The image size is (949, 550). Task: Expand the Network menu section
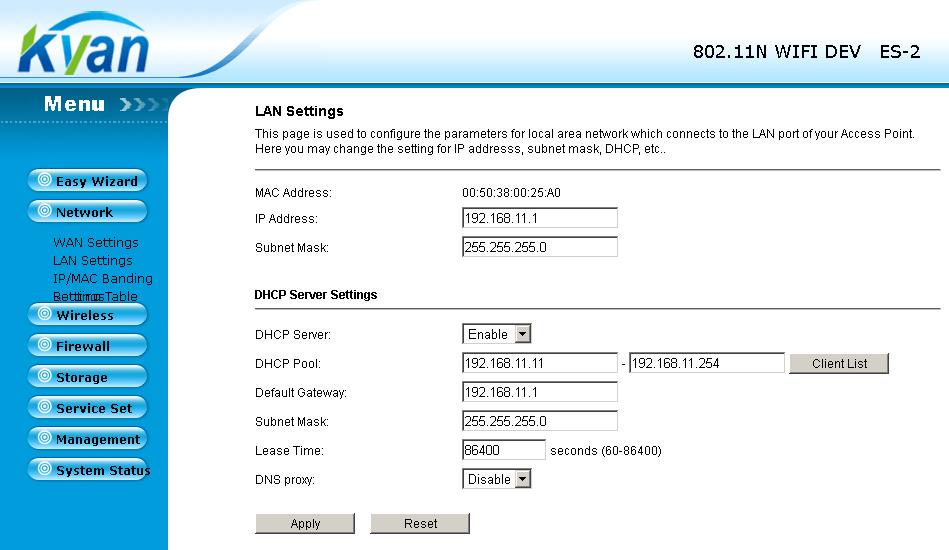(x=87, y=211)
